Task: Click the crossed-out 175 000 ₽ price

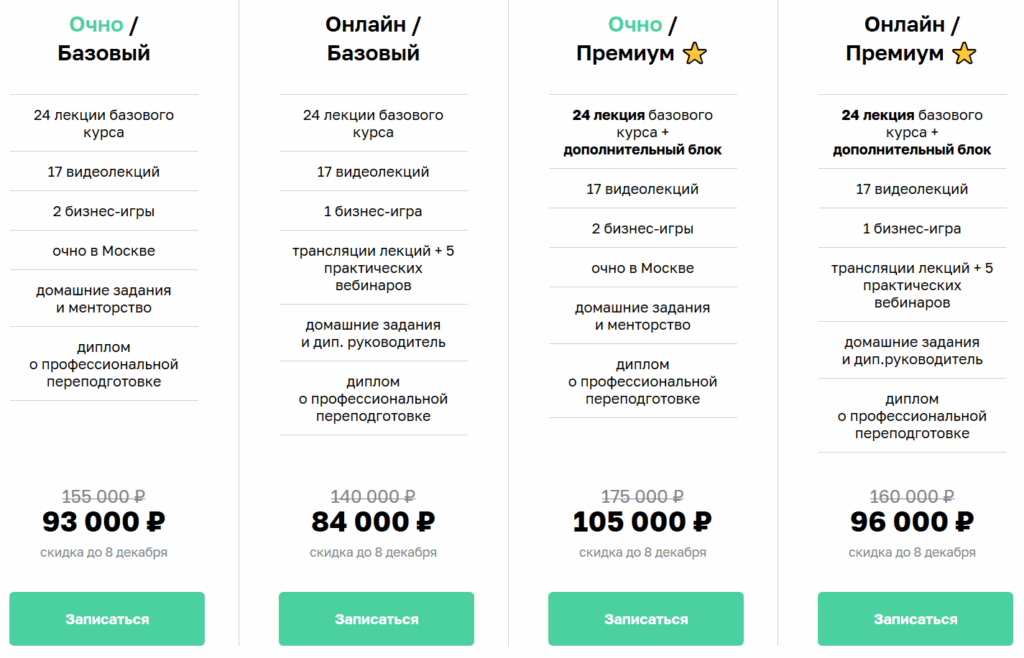Action: click(642, 496)
